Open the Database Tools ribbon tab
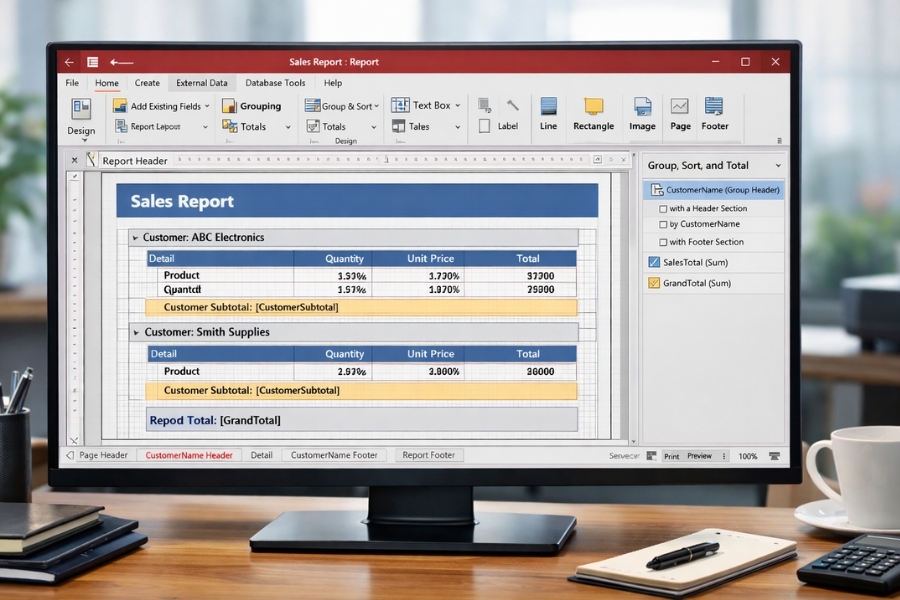Image resolution: width=900 pixels, height=600 pixels. (275, 83)
